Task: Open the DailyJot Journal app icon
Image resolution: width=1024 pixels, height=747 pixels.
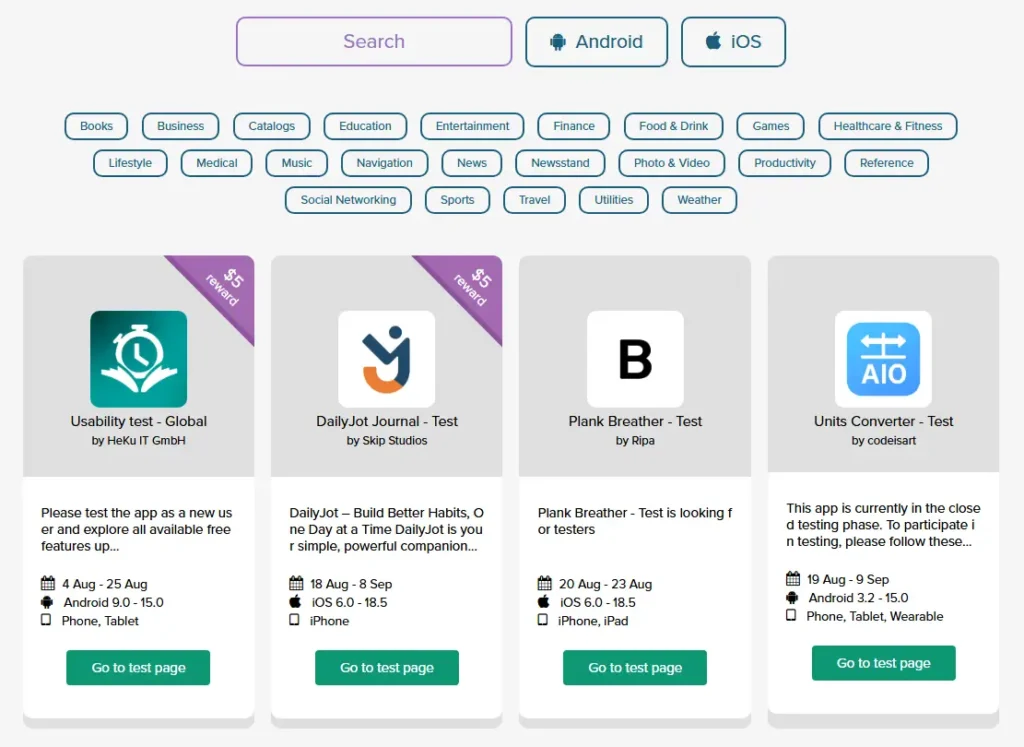Action: coord(387,359)
